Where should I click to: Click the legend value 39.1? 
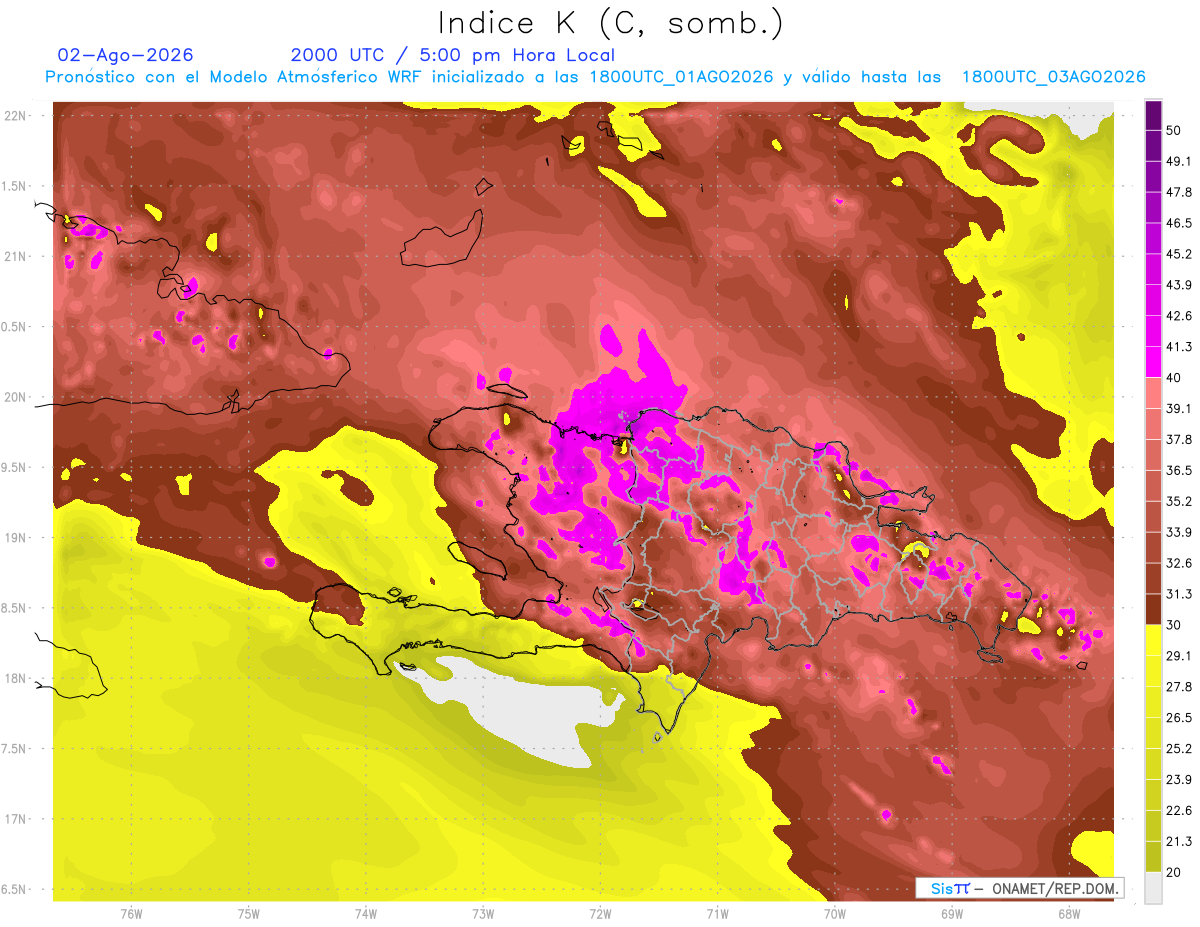coord(1178,408)
